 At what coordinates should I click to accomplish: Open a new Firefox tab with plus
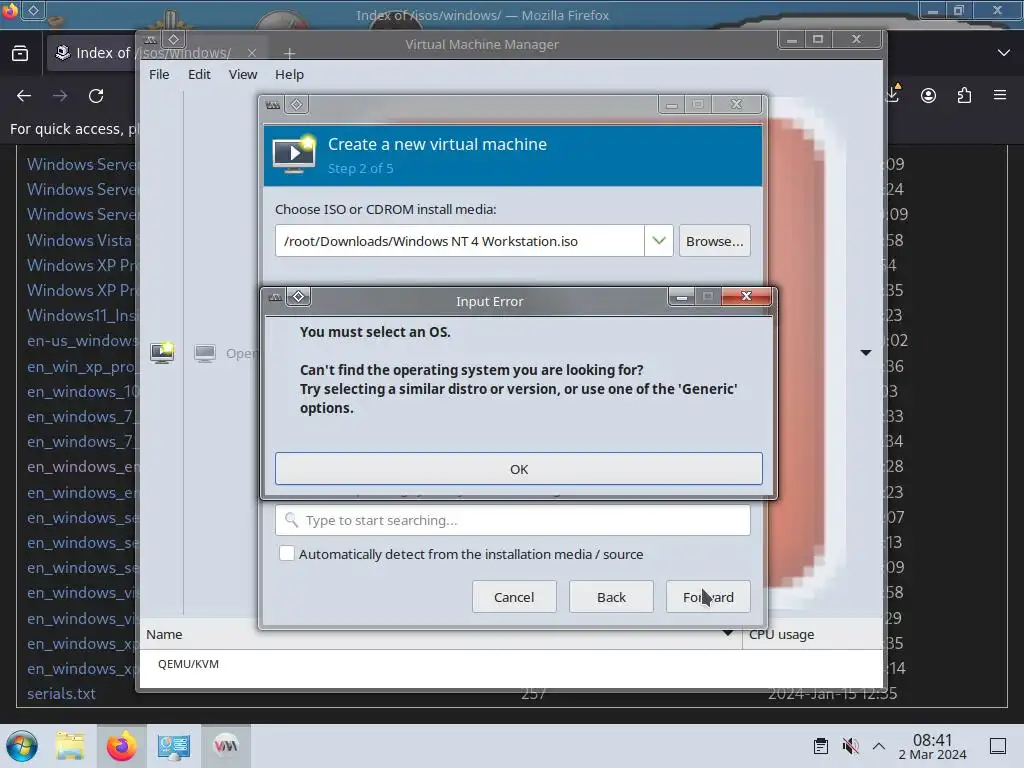[289, 54]
